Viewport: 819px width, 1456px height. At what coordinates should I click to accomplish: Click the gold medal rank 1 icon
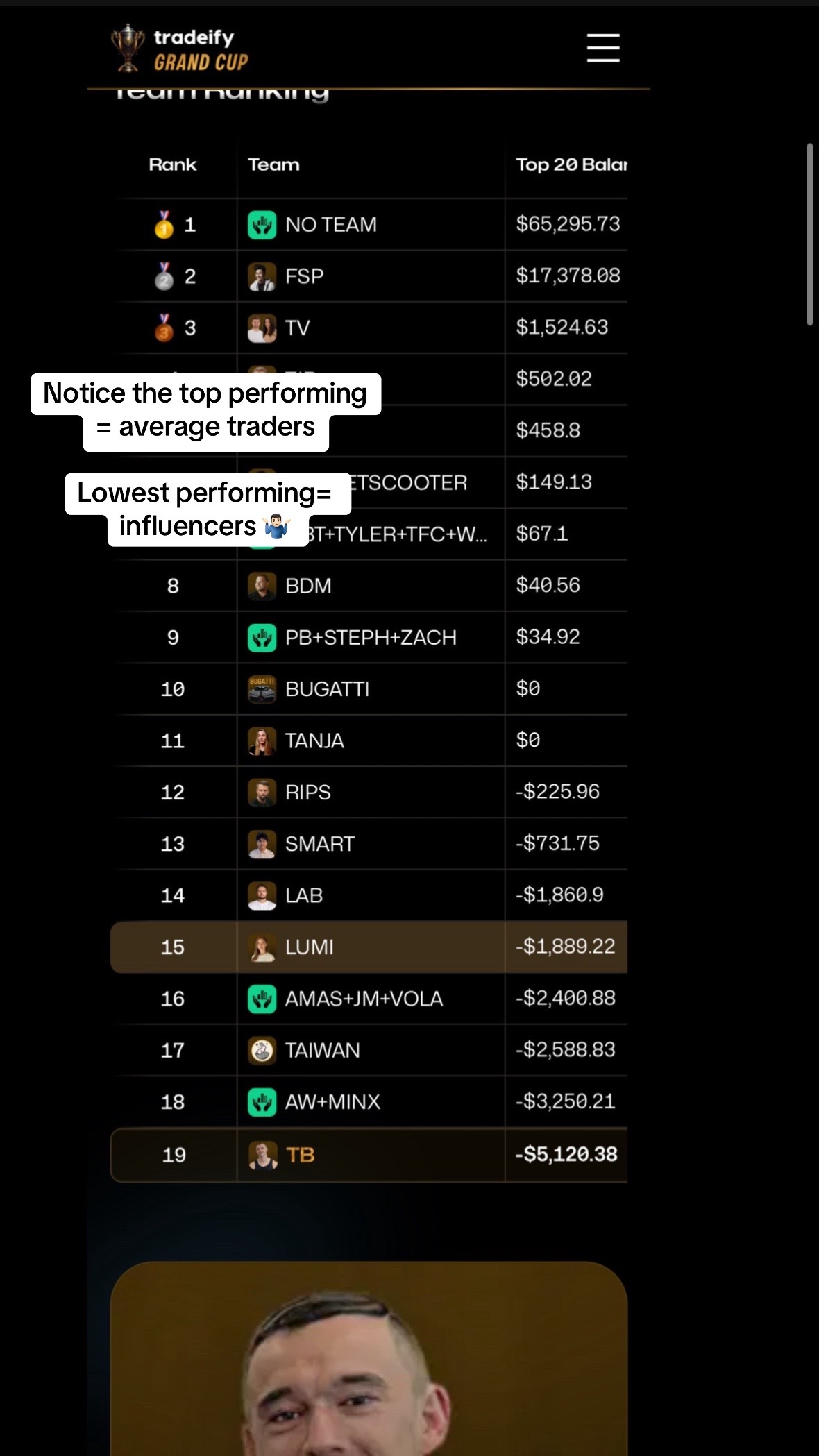click(164, 224)
